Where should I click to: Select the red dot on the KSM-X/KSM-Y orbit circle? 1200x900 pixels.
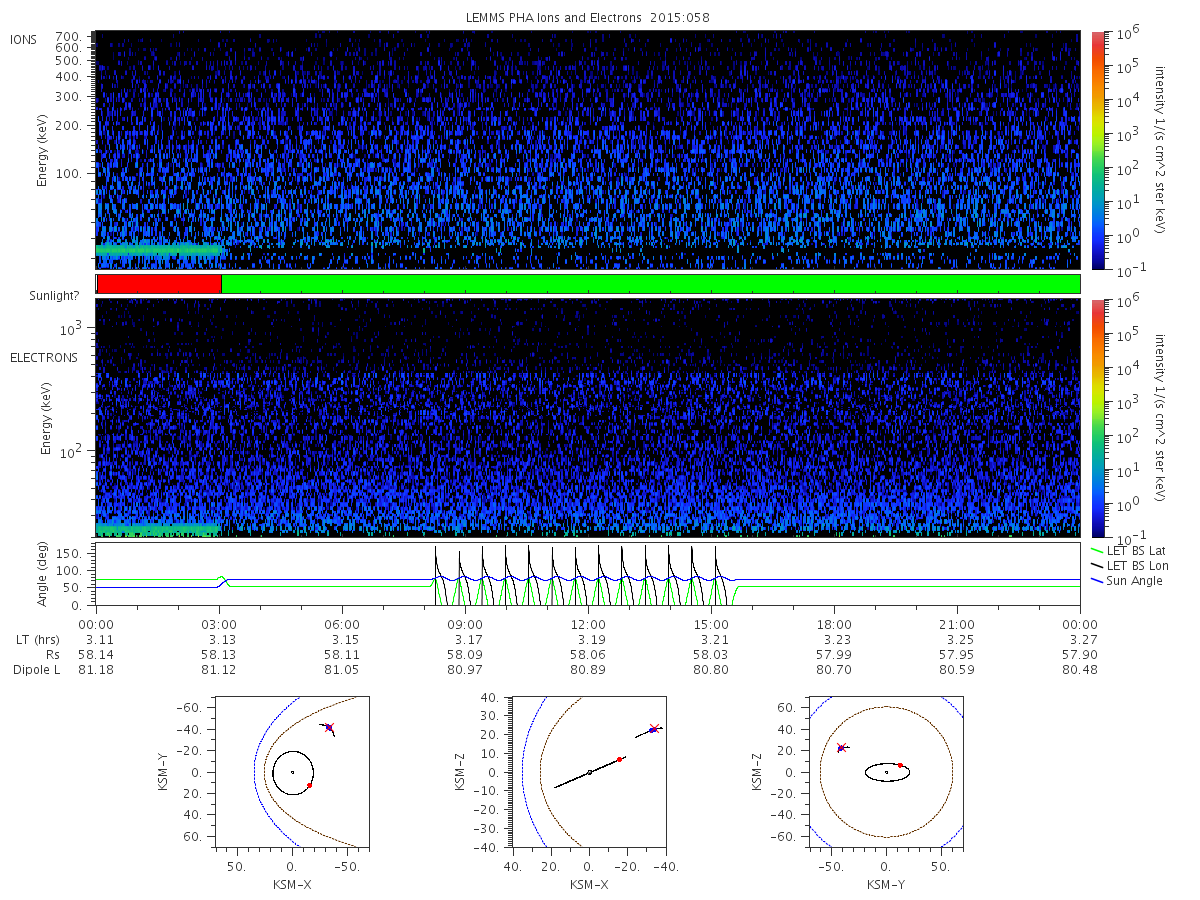click(x=310, y=785)
